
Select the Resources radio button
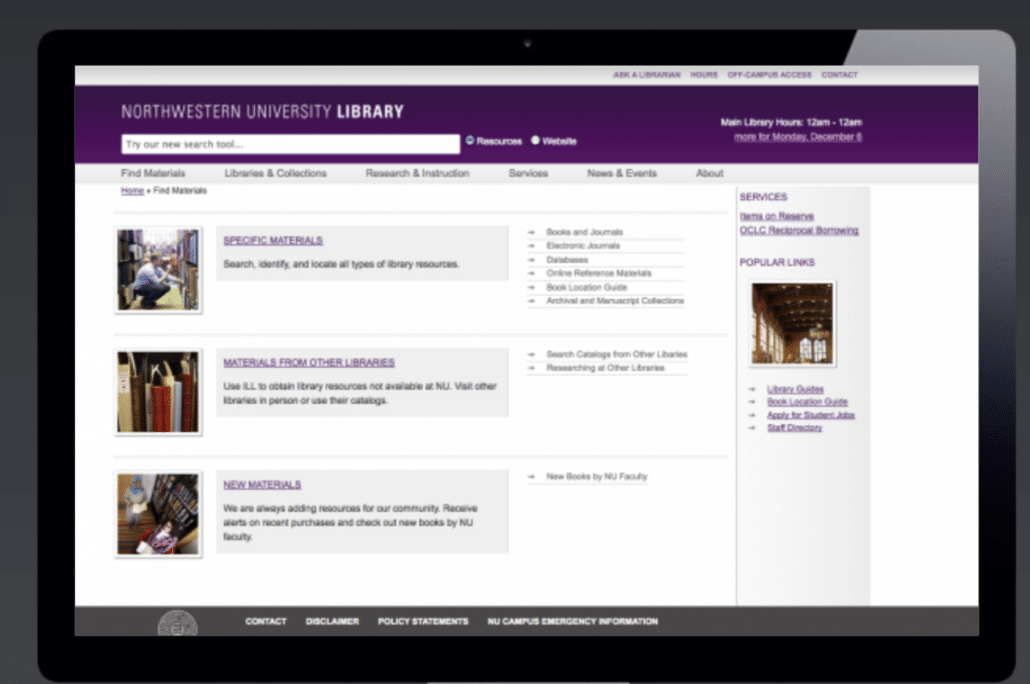470,141
